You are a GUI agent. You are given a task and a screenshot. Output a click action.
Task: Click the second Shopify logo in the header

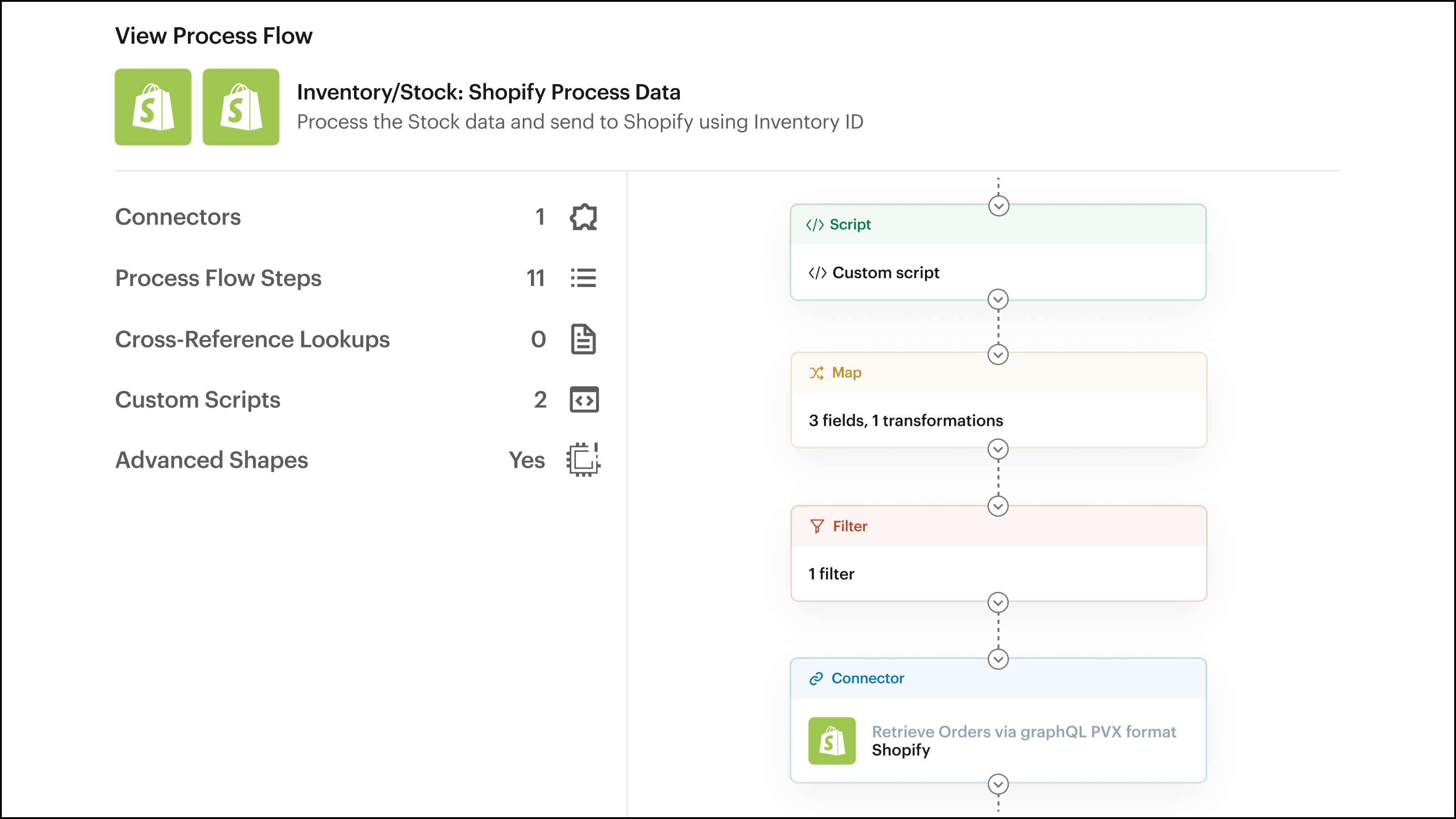(241, 107)
